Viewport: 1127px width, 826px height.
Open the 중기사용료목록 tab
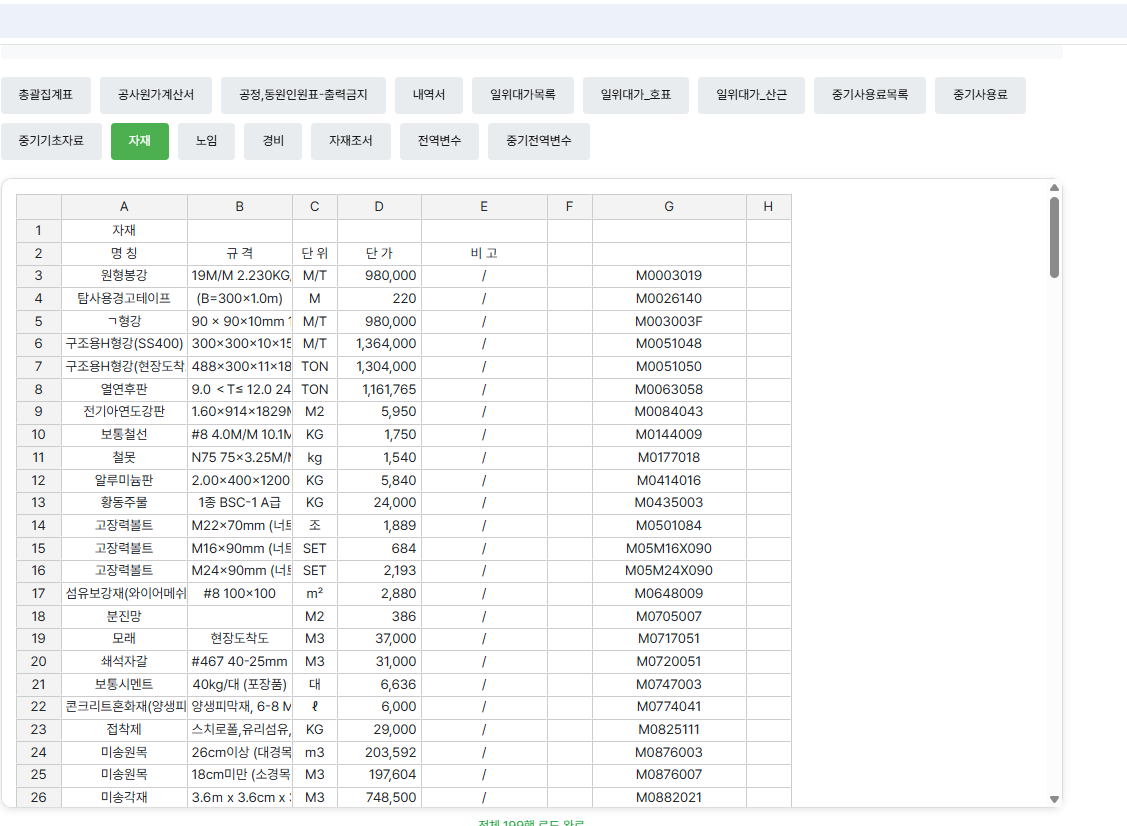[869, 95]
